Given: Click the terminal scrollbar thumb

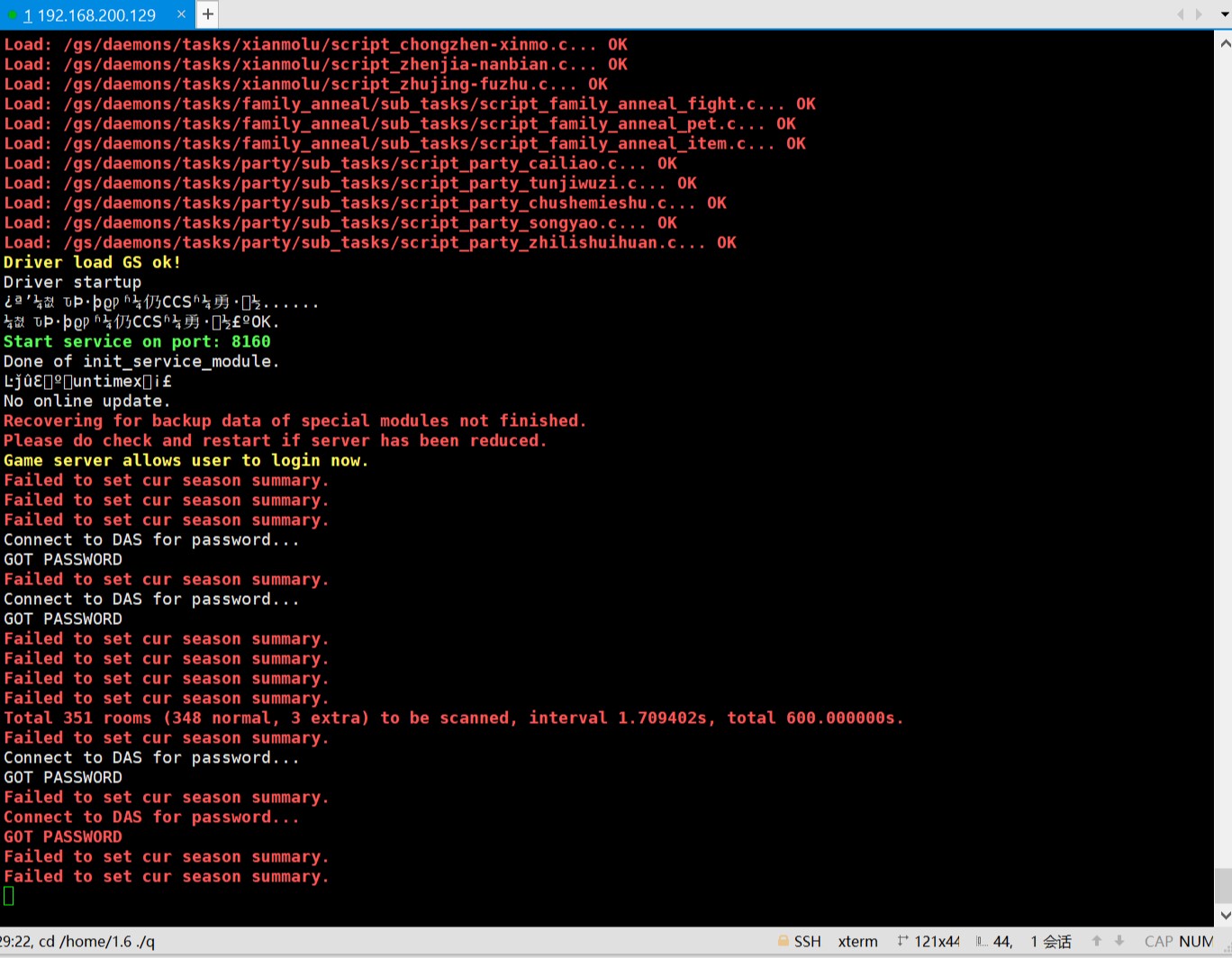Looking at the screenshot, I should click(1224, 886).
